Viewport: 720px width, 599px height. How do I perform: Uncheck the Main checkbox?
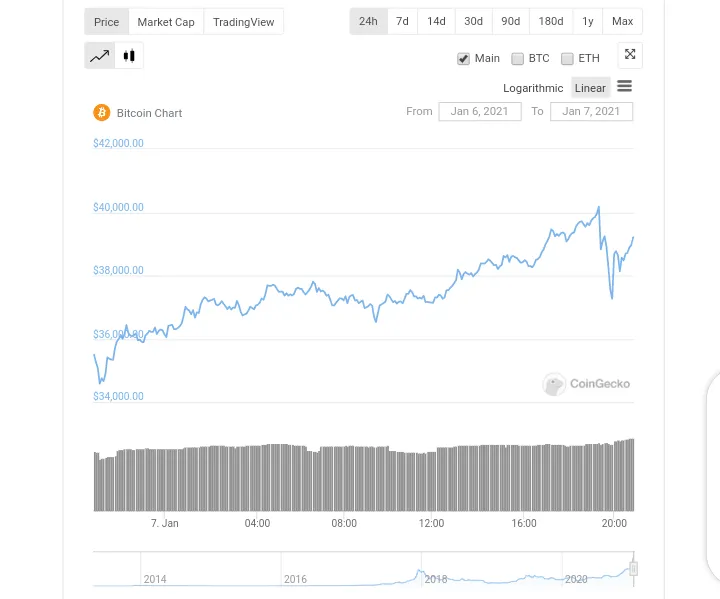tap(463, 59)
